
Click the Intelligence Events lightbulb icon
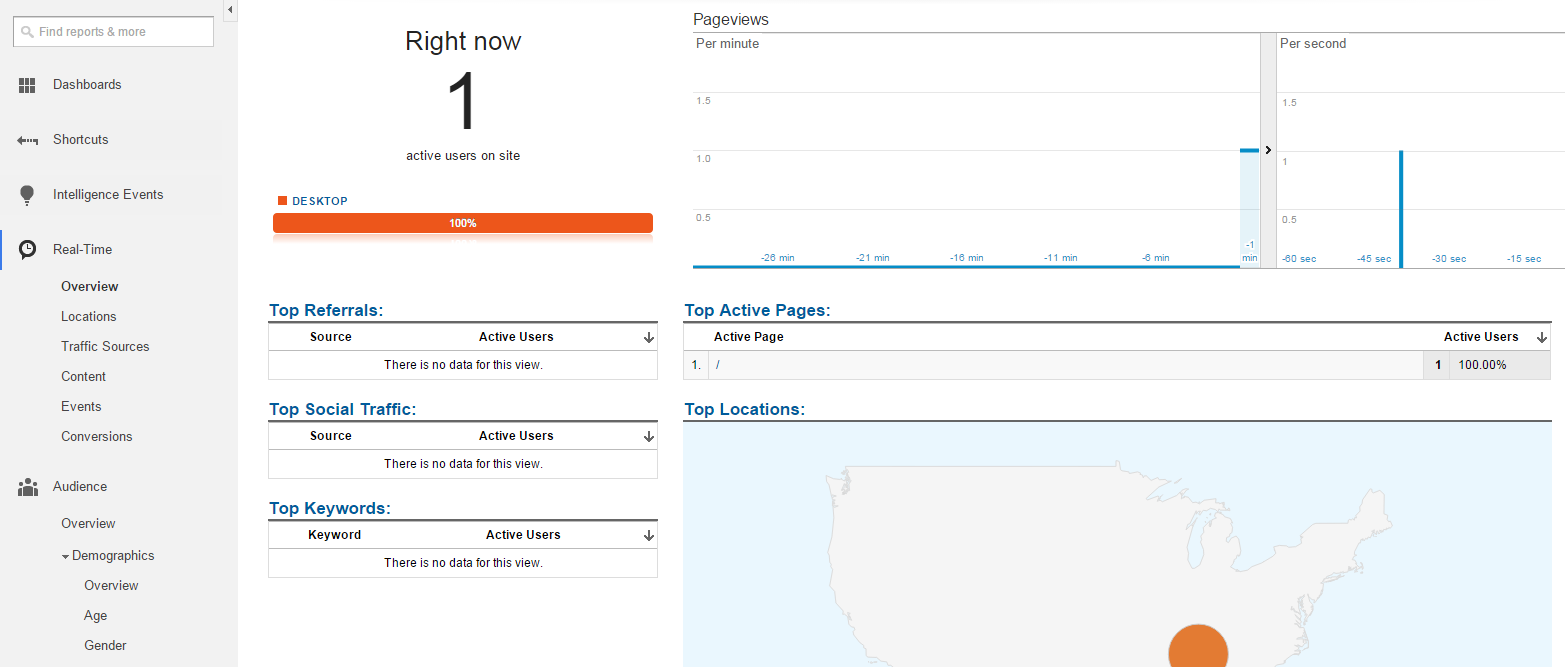pos(27,195)
